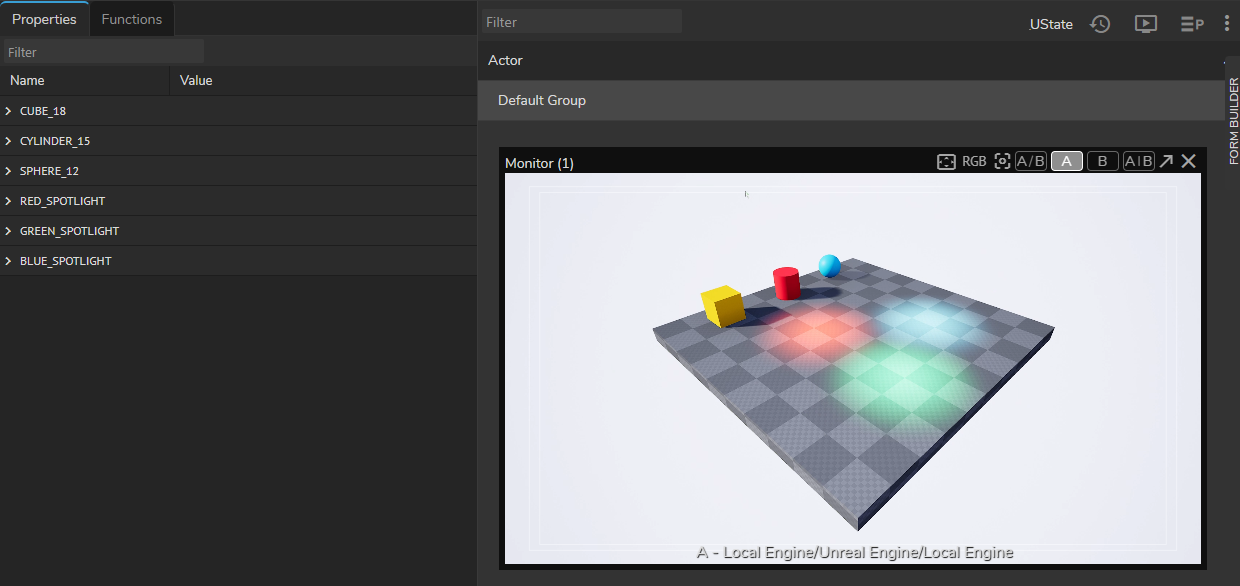1240x586 pixels.
Task: Close the Monitor (1) panel
Action: 1188,162
